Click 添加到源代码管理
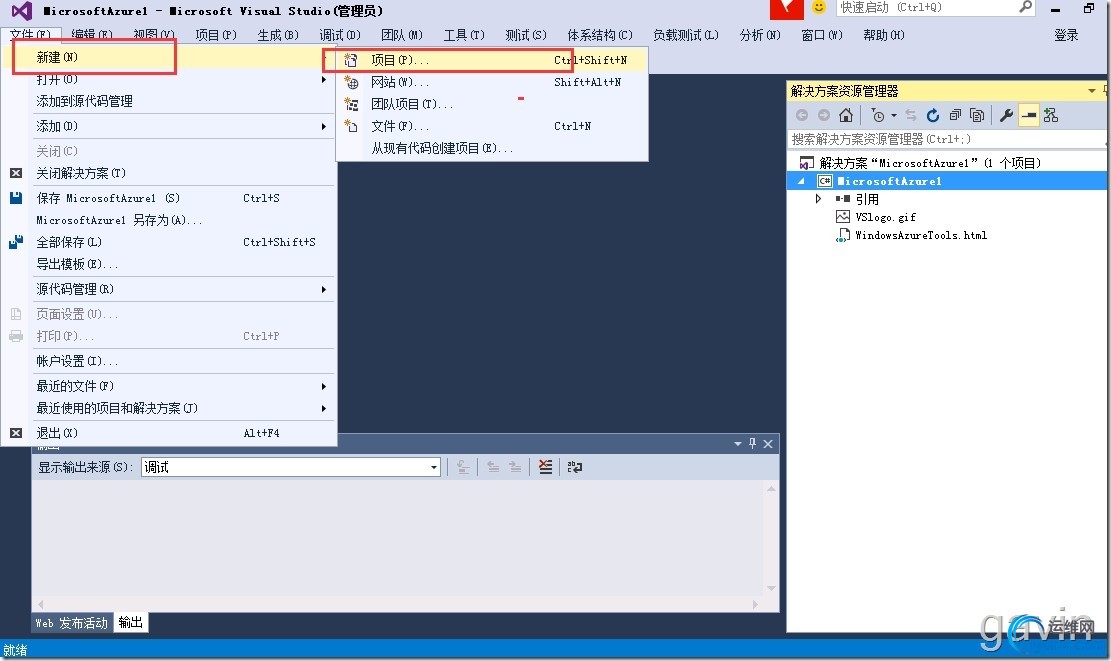The width and height of the screenshot is (1111, 661). point(169,101)
